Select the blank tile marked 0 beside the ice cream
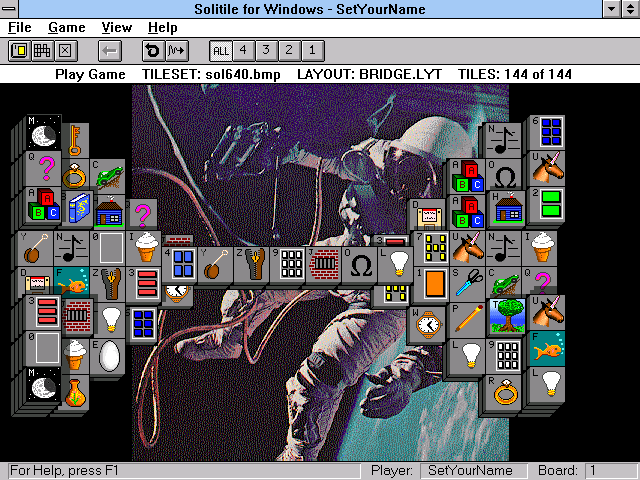Screen dimensions: 640x480 coord(107,248)
